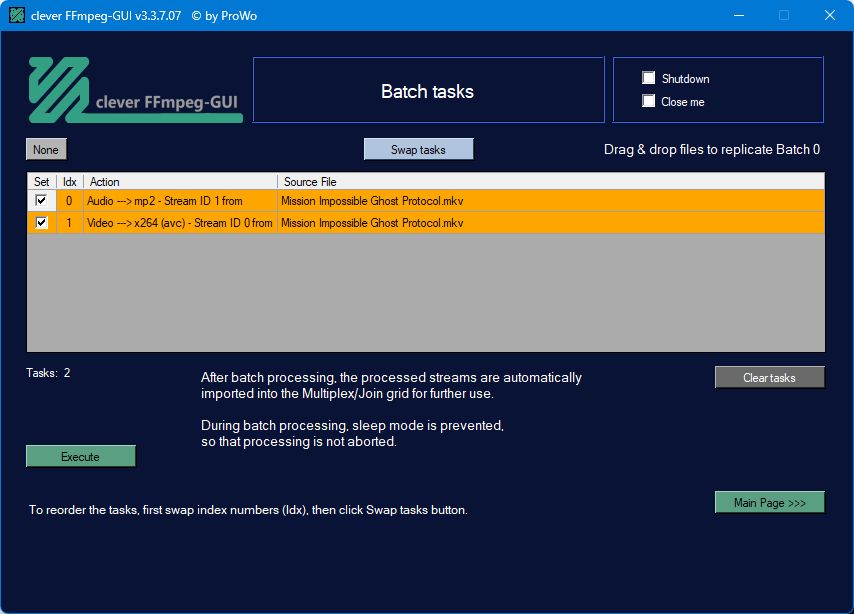The height and width of the screenshot is (614, 854).
Task: Select Idx cell 1
Action: point(69,223)
